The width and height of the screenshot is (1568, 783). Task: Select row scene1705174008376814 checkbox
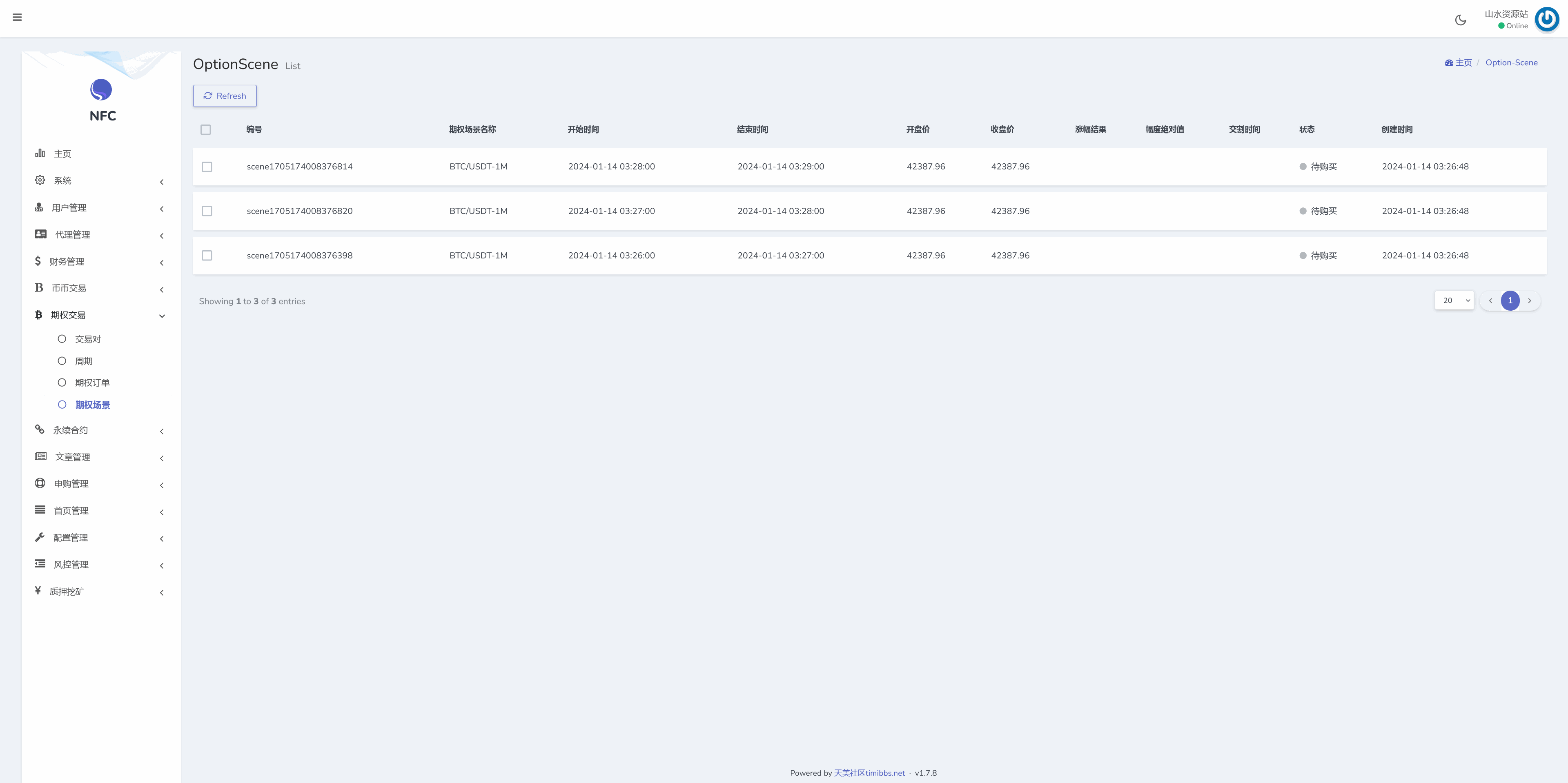pos(207,167)
